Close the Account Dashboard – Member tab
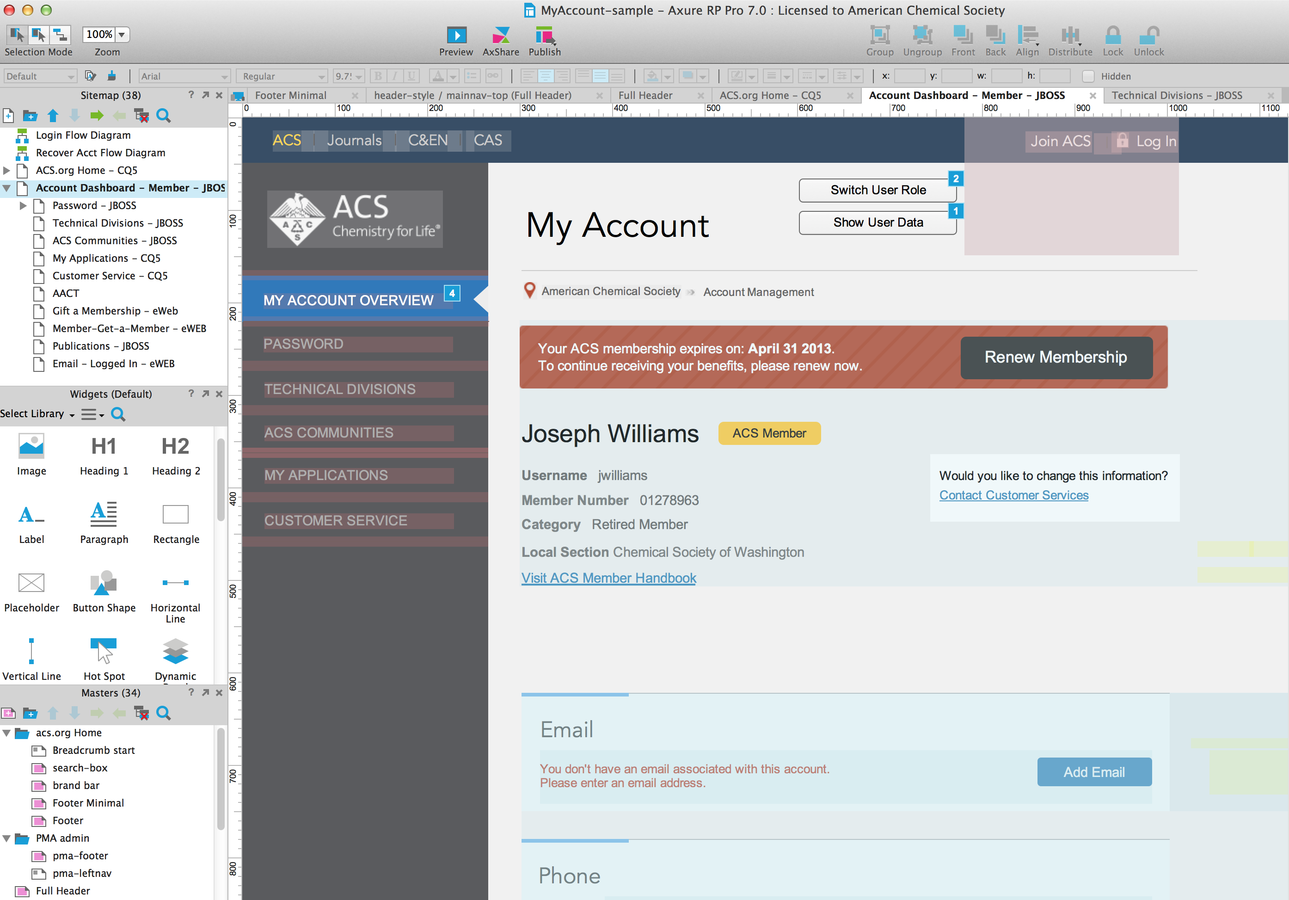Screen dimensions: 1289x900 click(1092, 96)
